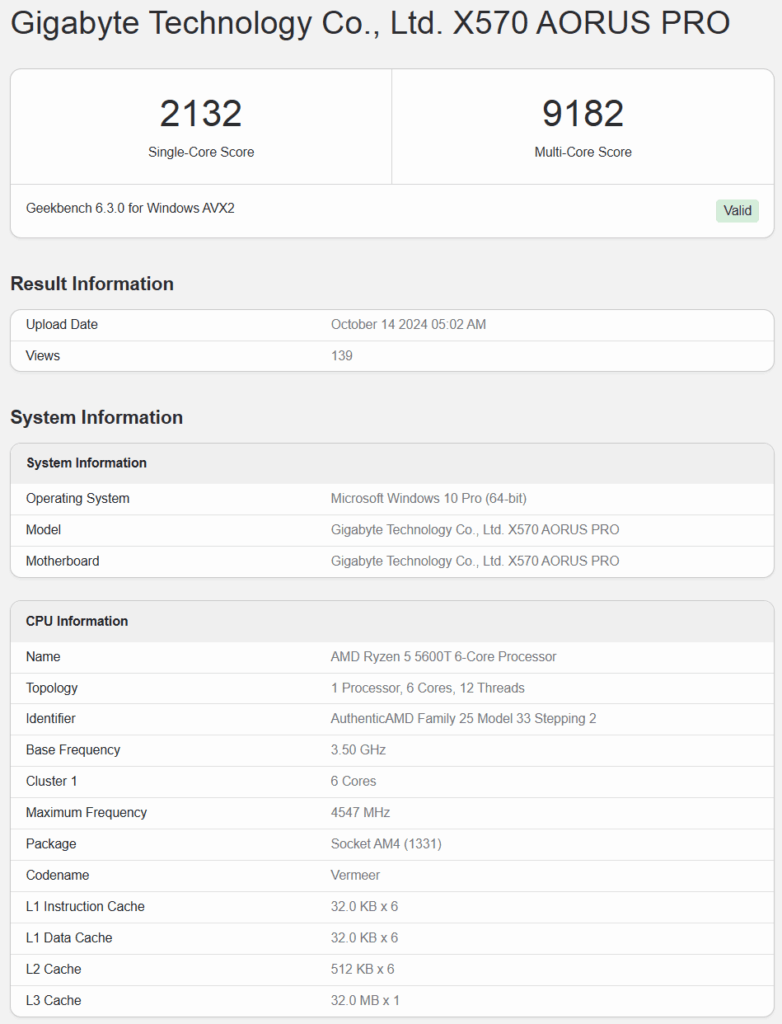782x1024 pixels.
Task: Click the Multi-Core Score label
Action: pyautogui.click(x=583, y=152)
